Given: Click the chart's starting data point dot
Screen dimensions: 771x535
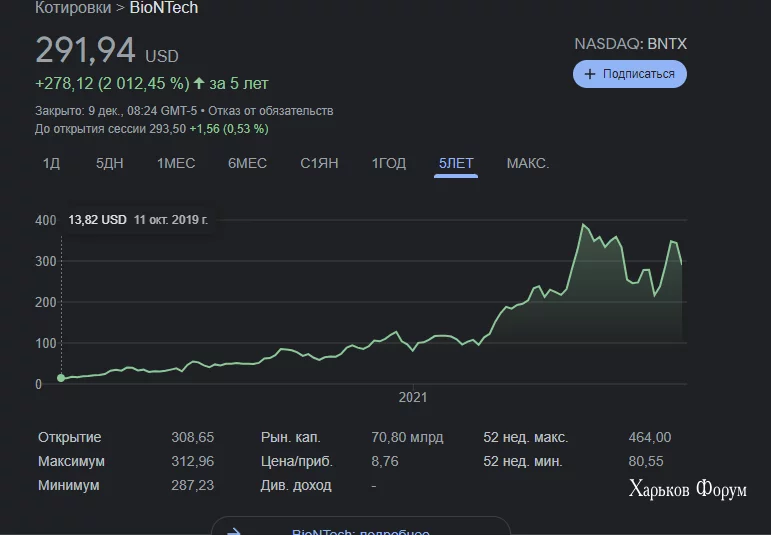Looking at the screenshot, I should pos(62,378).
